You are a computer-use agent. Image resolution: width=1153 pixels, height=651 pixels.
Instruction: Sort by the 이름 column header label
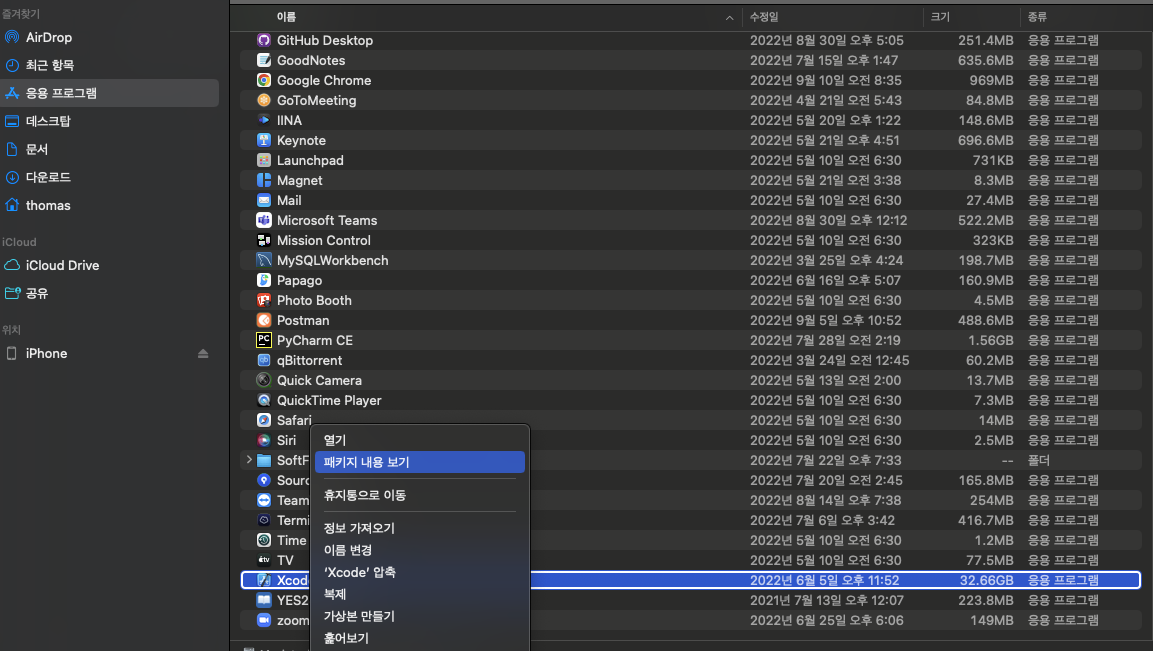[x=286, y=17]
